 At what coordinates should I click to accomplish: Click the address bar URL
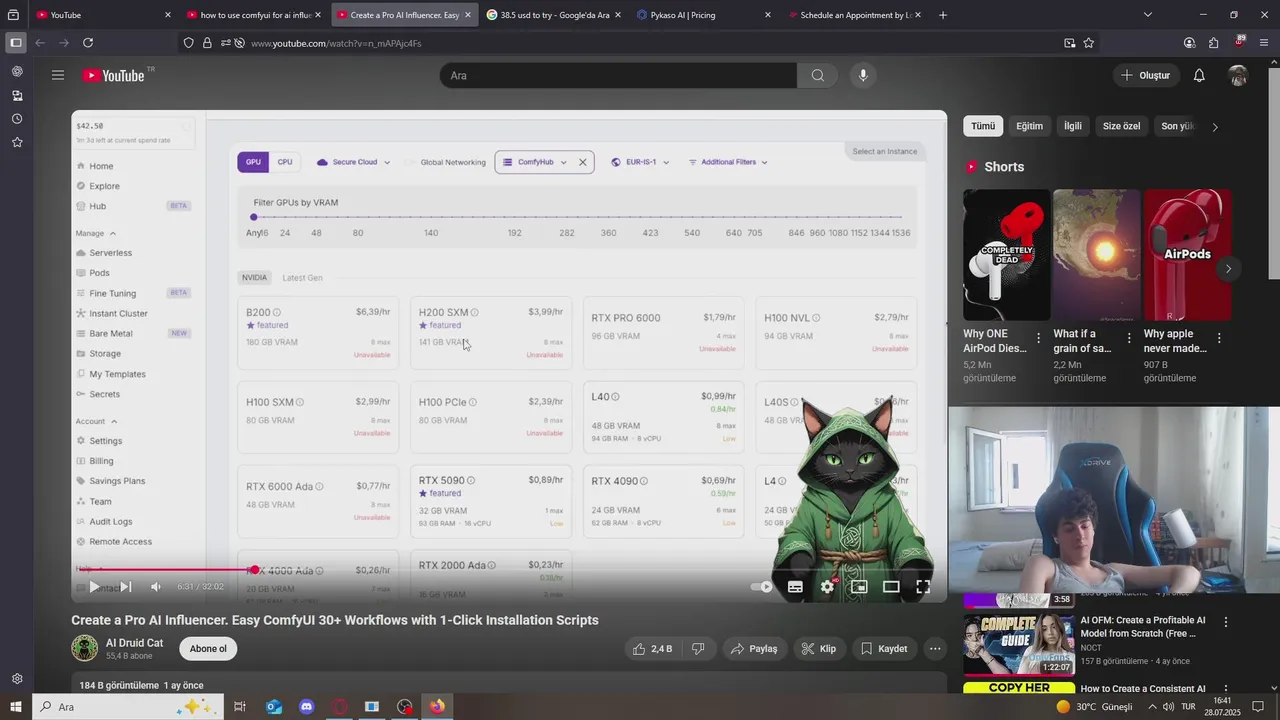336,43
